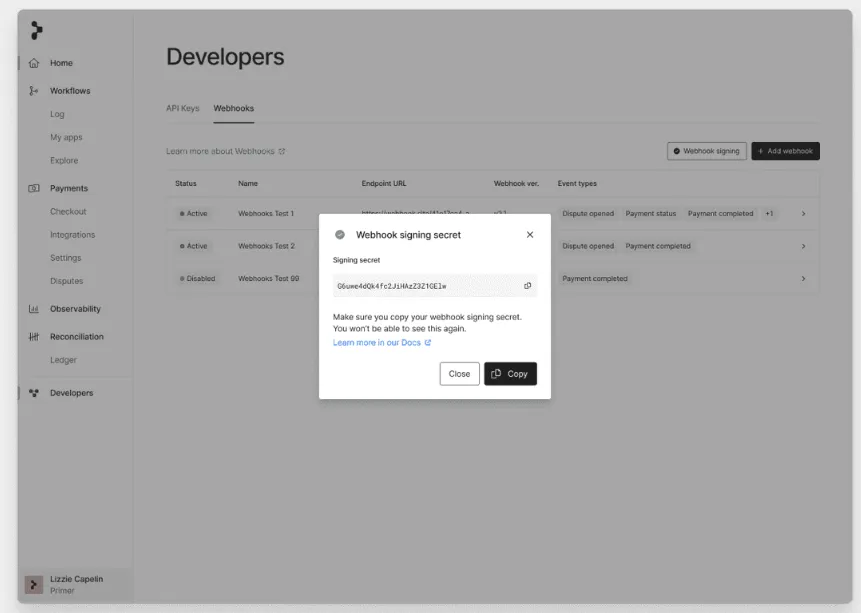The width and height of the screenshot is (861, 613).
Task: Click the Webhooks Test 99 name
Action: [x=269, y=278]
